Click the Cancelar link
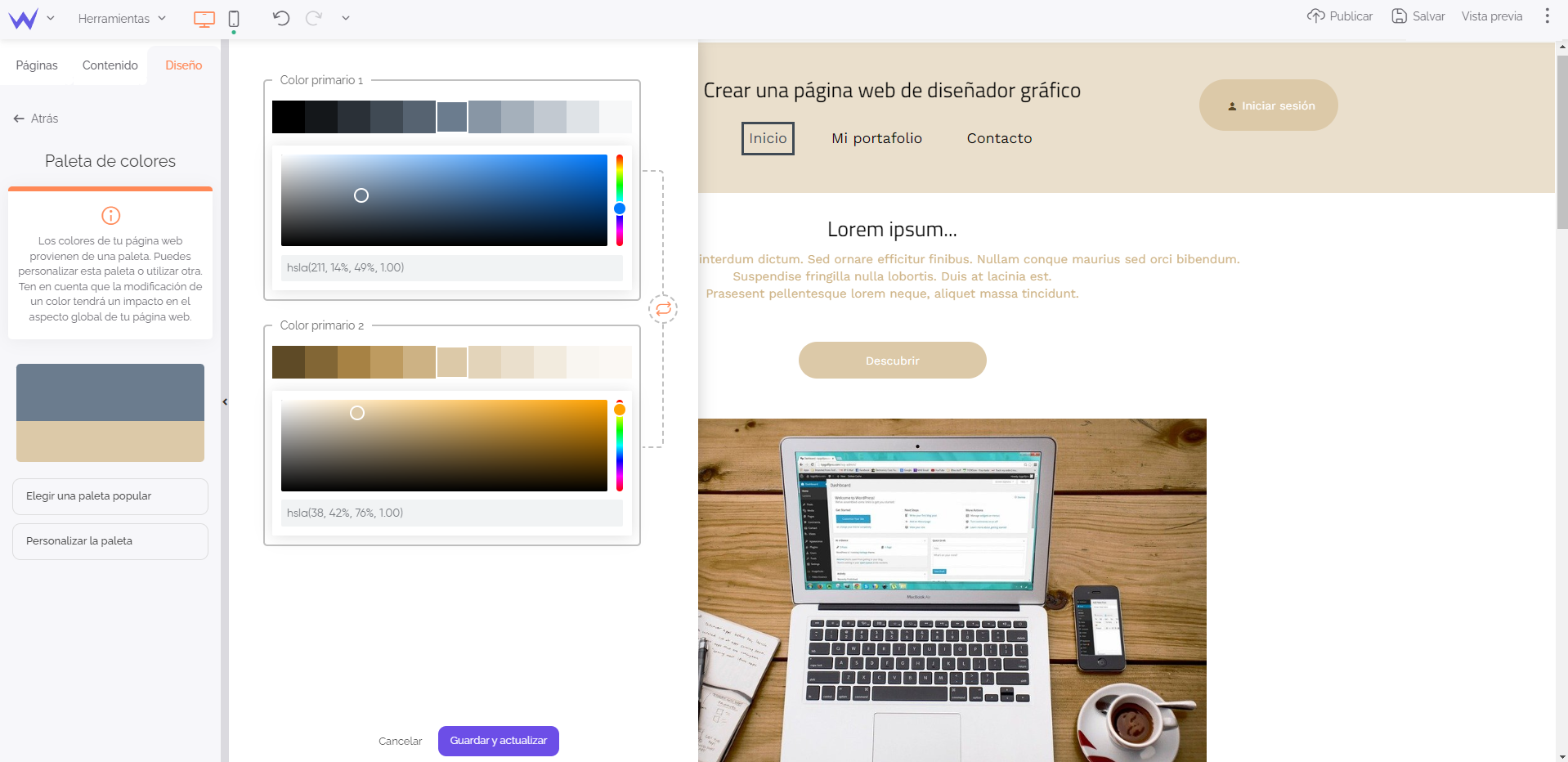 [x=400, y=742]
